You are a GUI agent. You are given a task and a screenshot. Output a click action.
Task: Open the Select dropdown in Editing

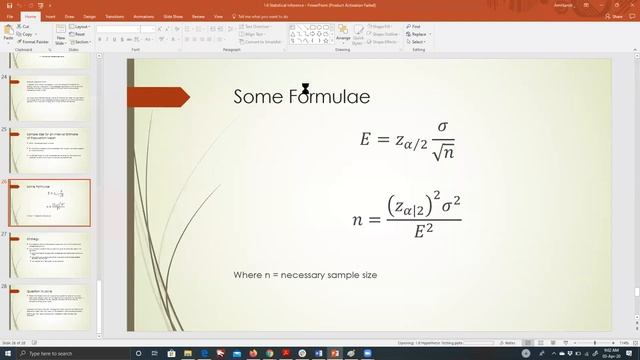click(416, 42)
